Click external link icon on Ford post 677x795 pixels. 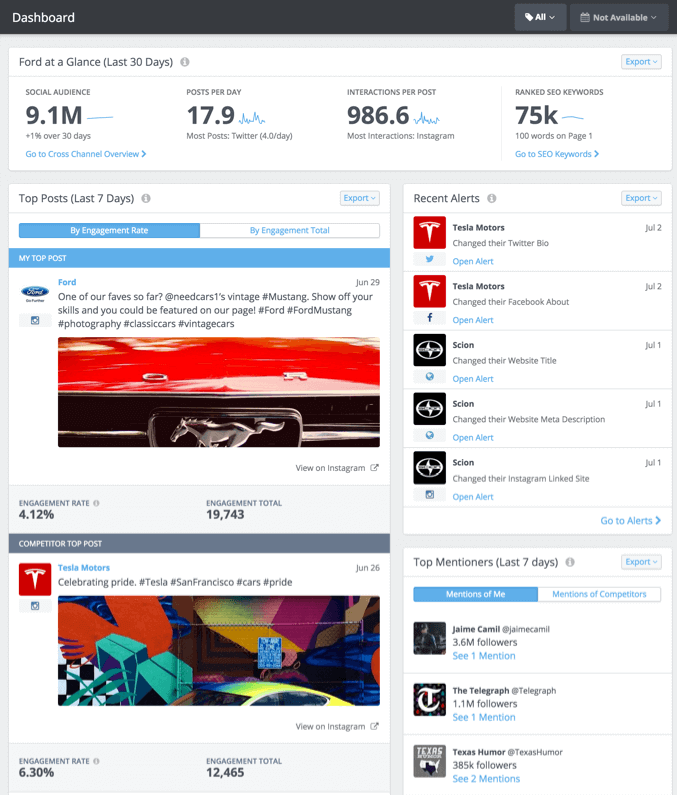tap(374, 467)
